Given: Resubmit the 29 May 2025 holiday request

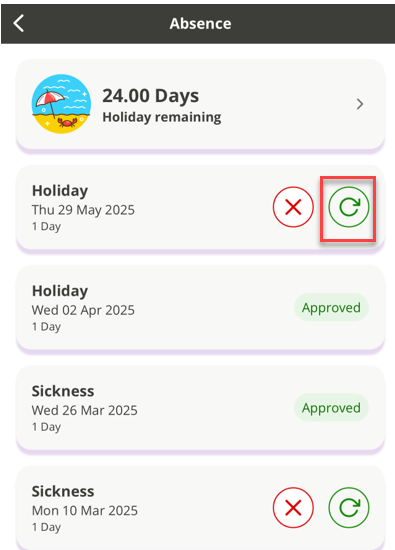Looking at the screenshot, I should point(349,207).
